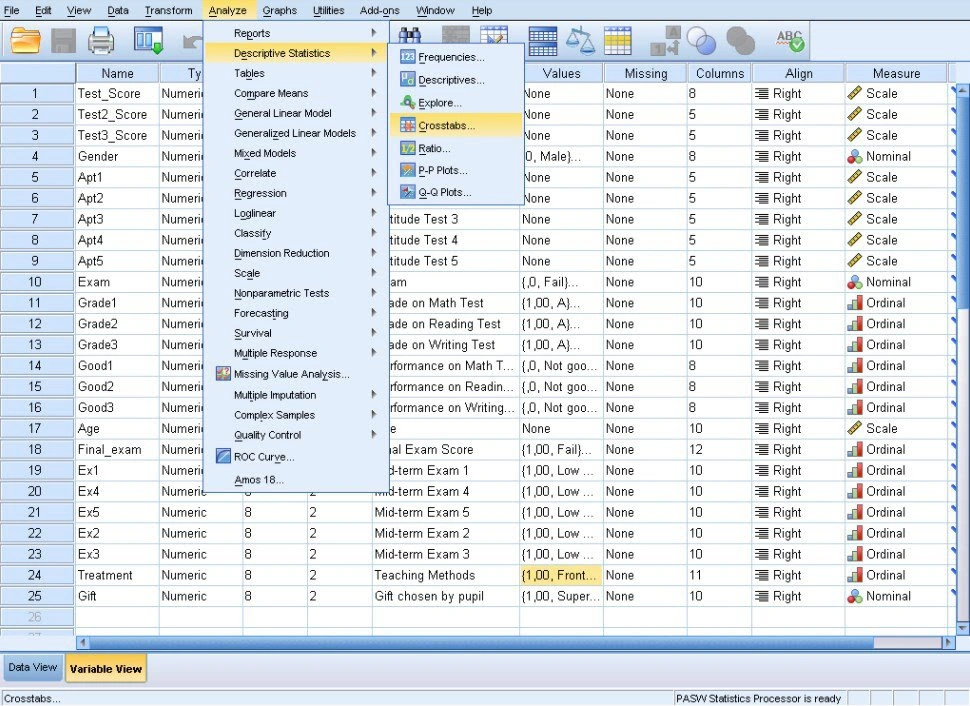Undo the last edit with the arrow icon
Viewport: 970px width, 706px height.
pos(192,40)
